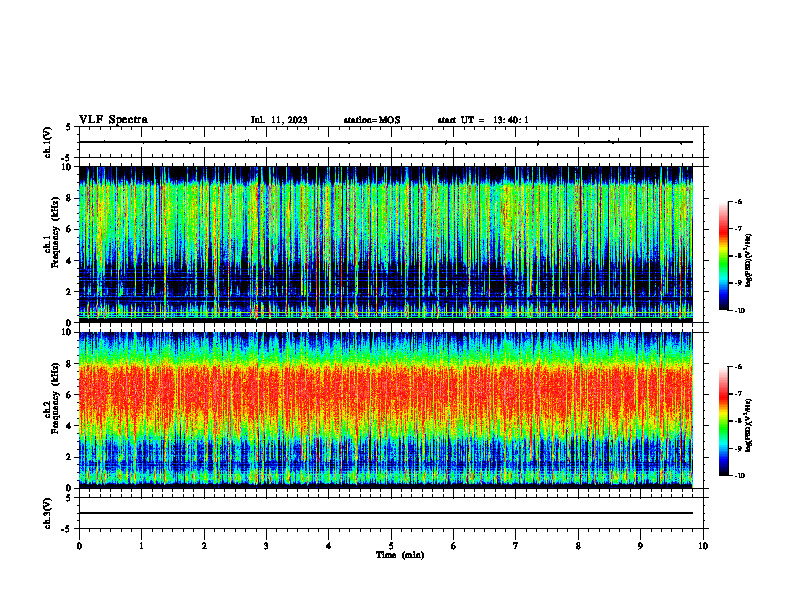This screenshot has width=792, height=612.
Task: Click the '-10' label on ch.1 color bar
Action: (x=740, y=311)
